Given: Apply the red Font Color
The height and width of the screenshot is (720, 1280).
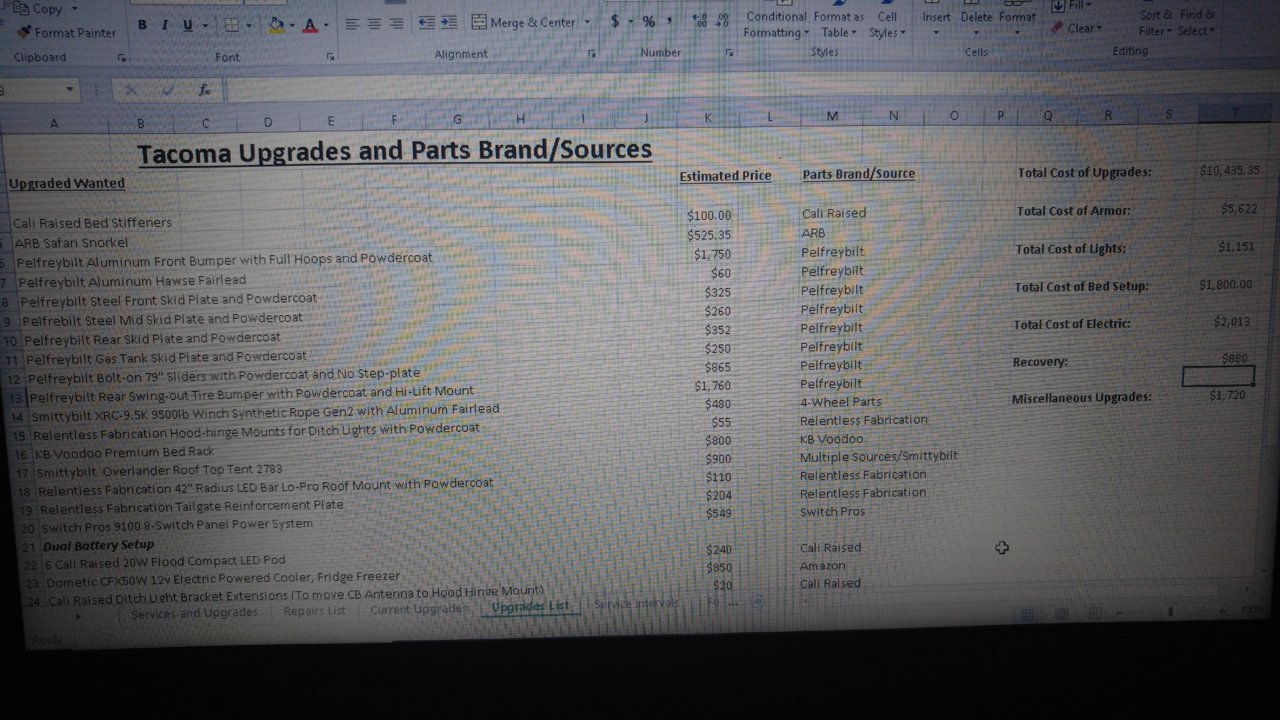Looking at the screenshot, I should (x=311, y=24).
